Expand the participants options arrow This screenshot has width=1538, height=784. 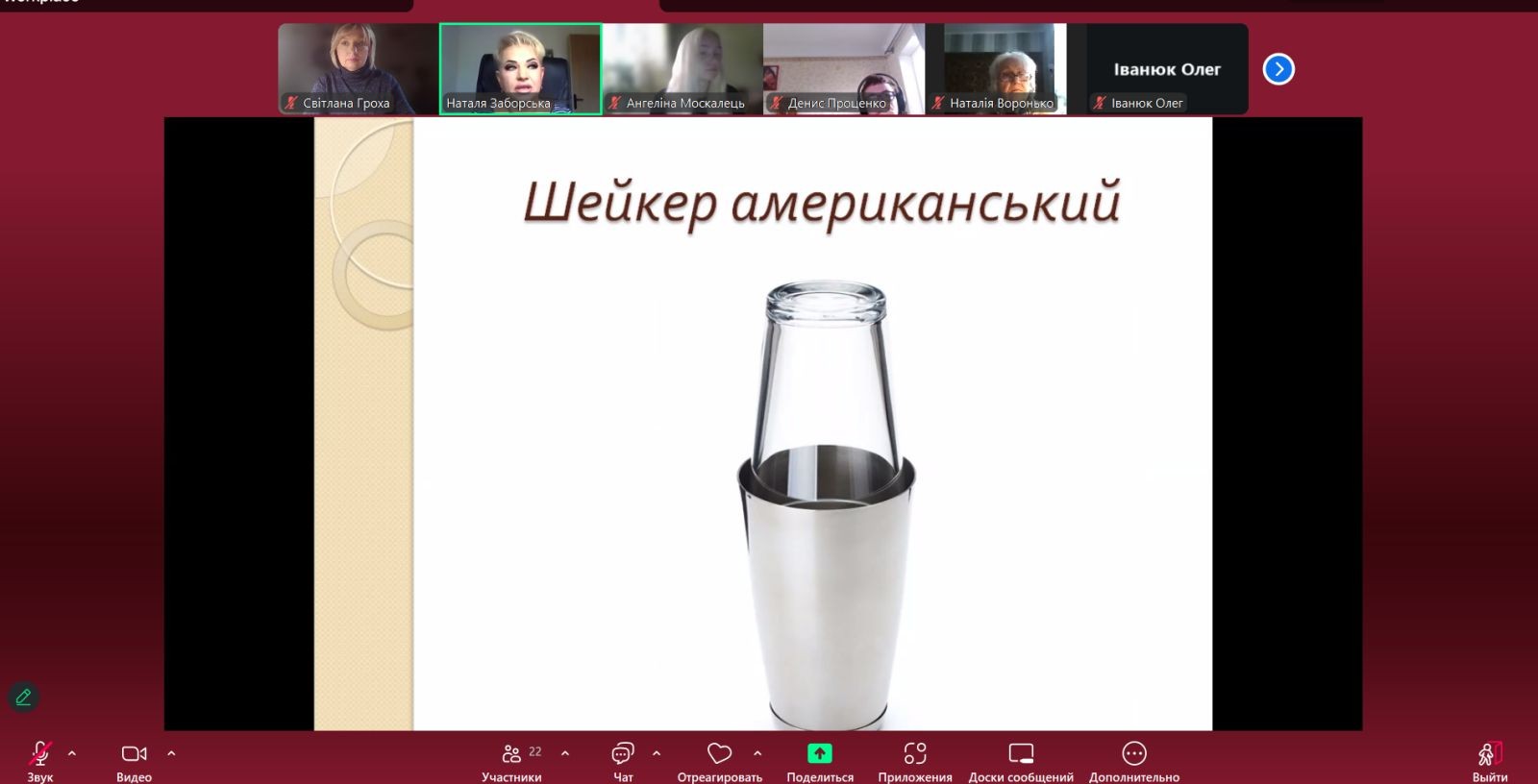coord(565,754)
